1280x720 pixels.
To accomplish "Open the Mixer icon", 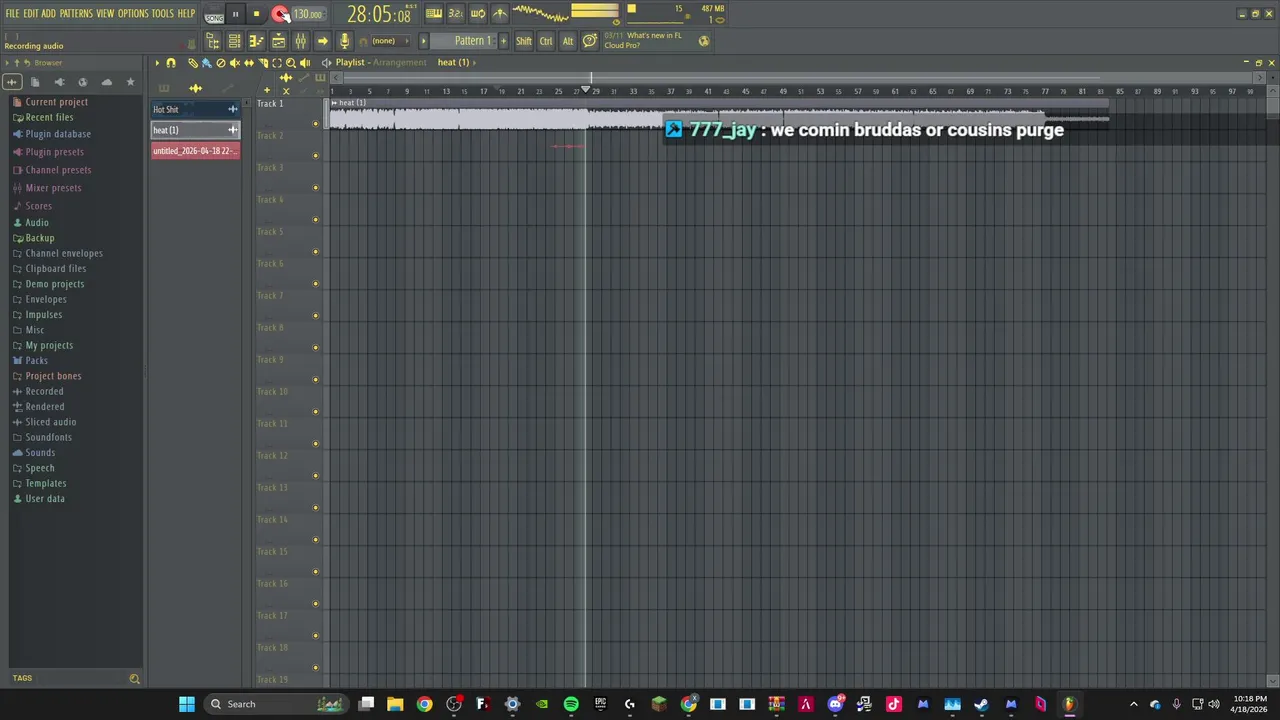I will click(x=301, y=41).
